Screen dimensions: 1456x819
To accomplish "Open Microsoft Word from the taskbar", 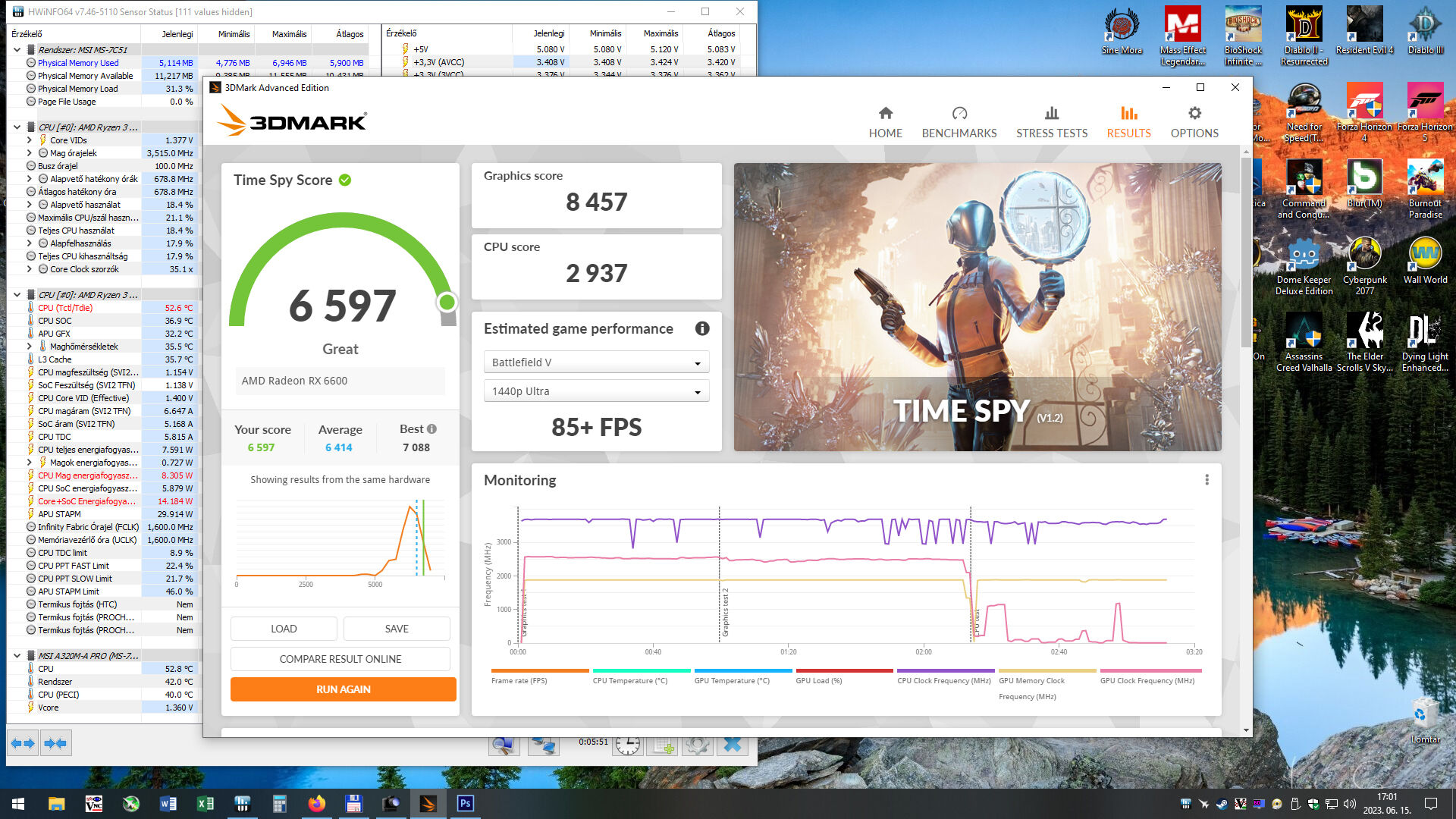I will click(168, 804).
